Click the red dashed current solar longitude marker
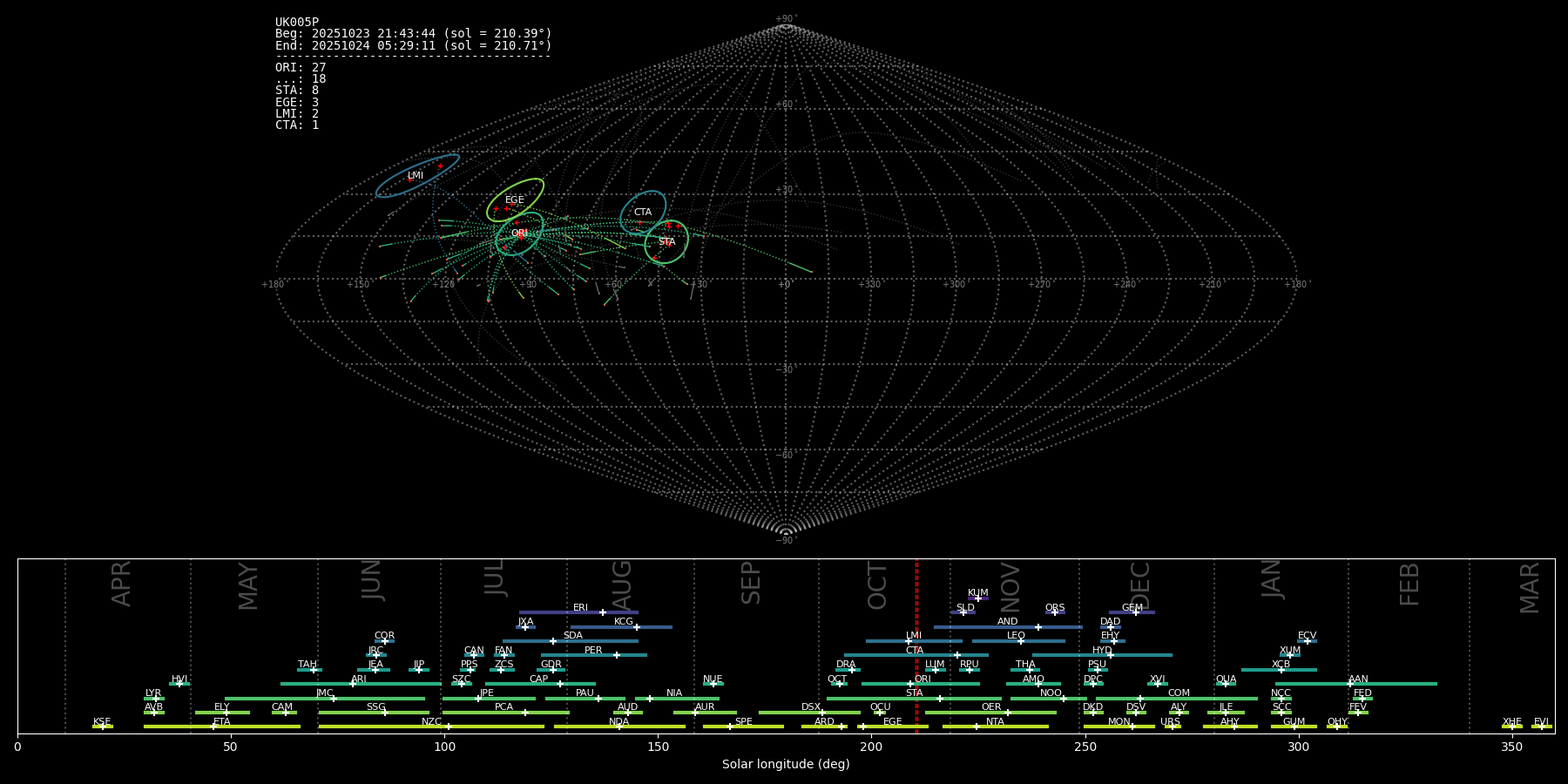Viewport: 1568px width, 784px height. (x=916, y=645)
